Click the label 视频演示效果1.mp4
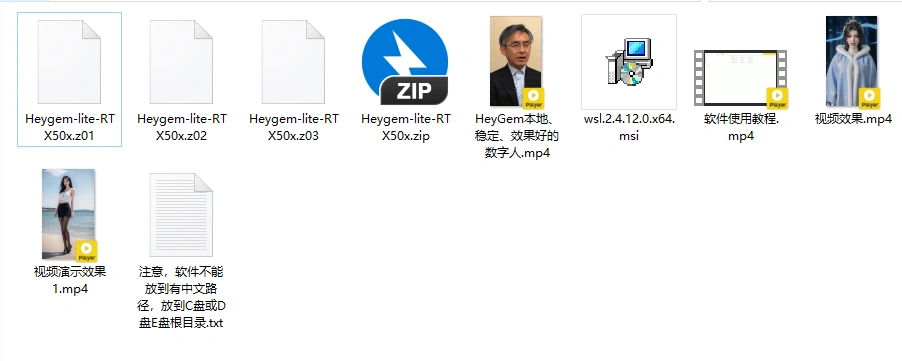Image resolution: width=902 pixels, height=361 pixels. [x=70, y=280]
